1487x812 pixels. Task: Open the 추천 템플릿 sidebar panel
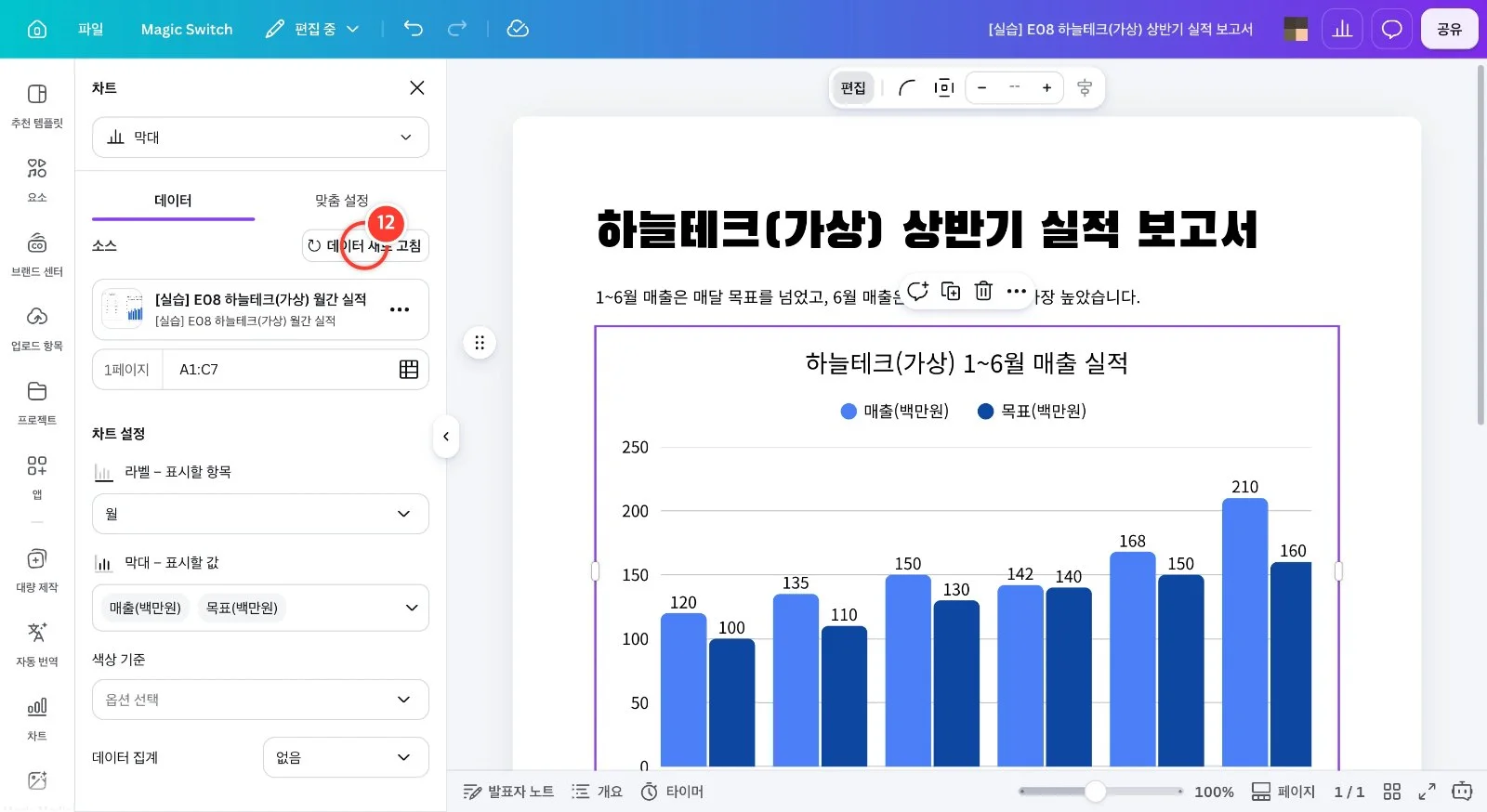point(37,105)
